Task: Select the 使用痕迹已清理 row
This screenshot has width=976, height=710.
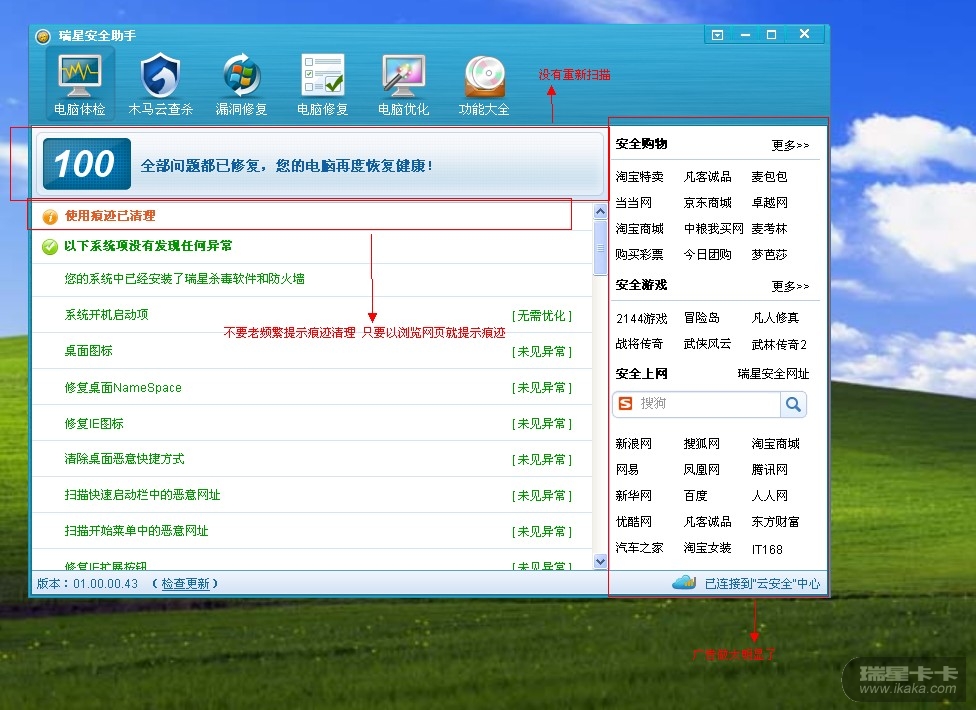Action: pos(110,216)
